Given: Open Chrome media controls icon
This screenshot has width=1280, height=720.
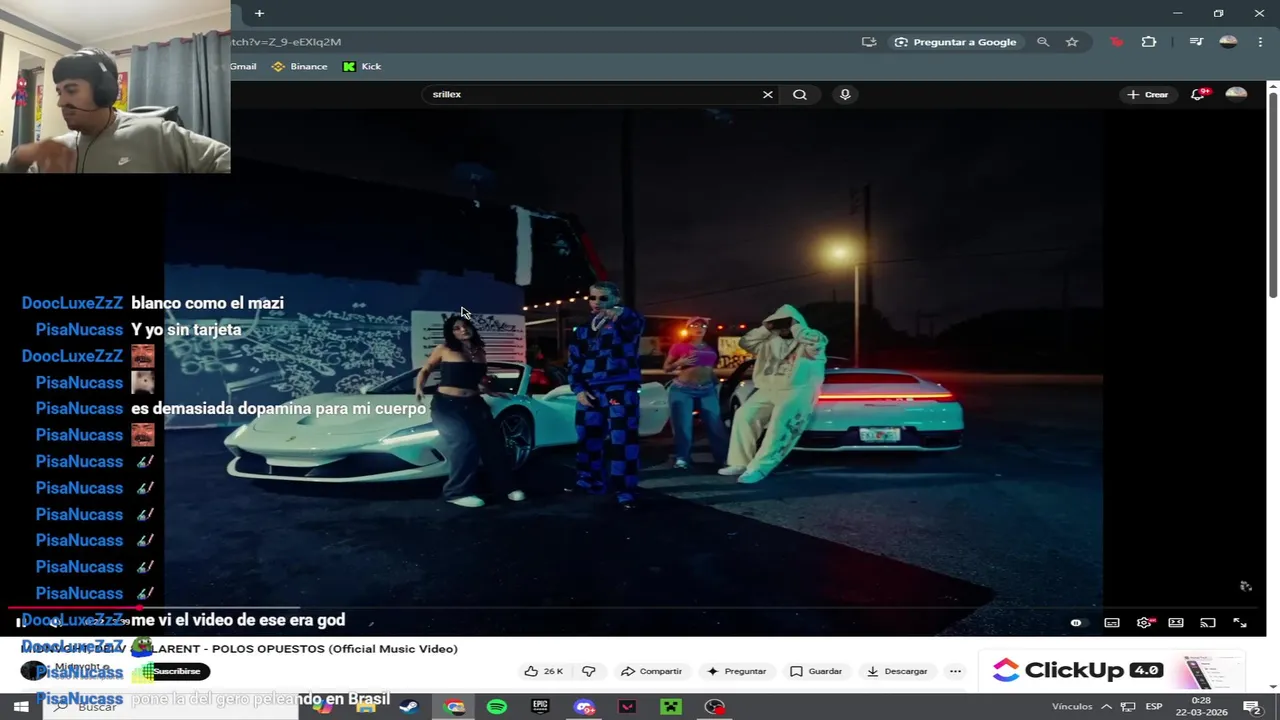Looking at the screenshot, I should [1196, 42].
